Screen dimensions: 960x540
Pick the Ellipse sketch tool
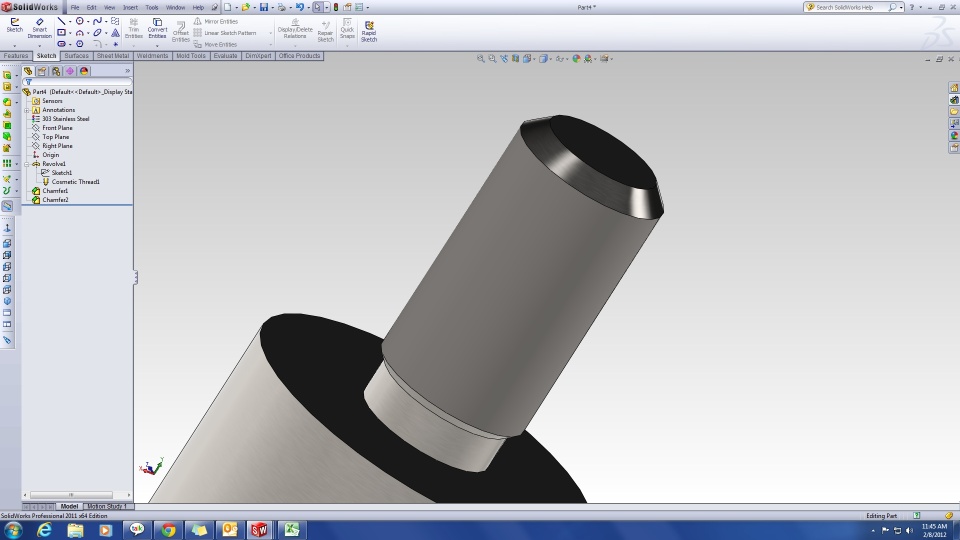coord(97,32)
